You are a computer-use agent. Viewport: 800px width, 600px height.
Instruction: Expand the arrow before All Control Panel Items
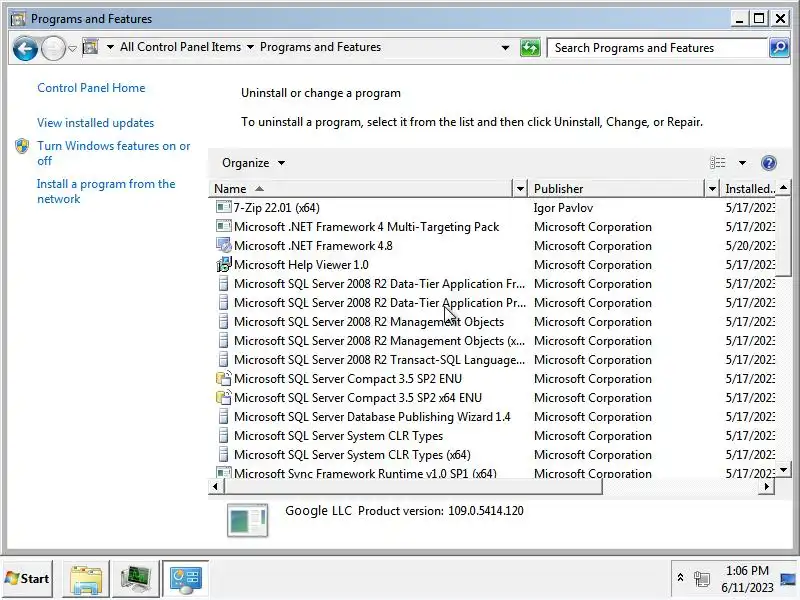click(x=110, y=47)
